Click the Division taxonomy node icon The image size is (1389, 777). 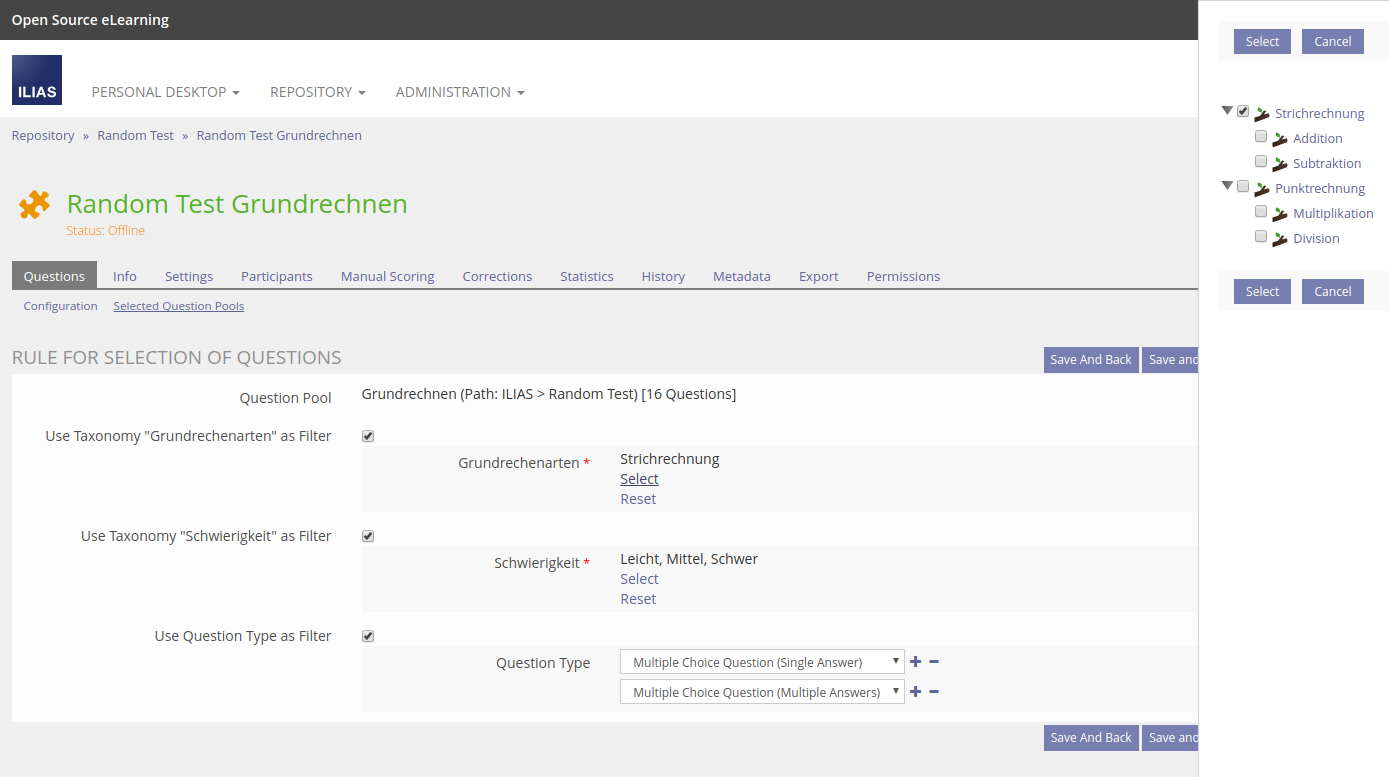pyautogui.click(x=1279, y=239)
